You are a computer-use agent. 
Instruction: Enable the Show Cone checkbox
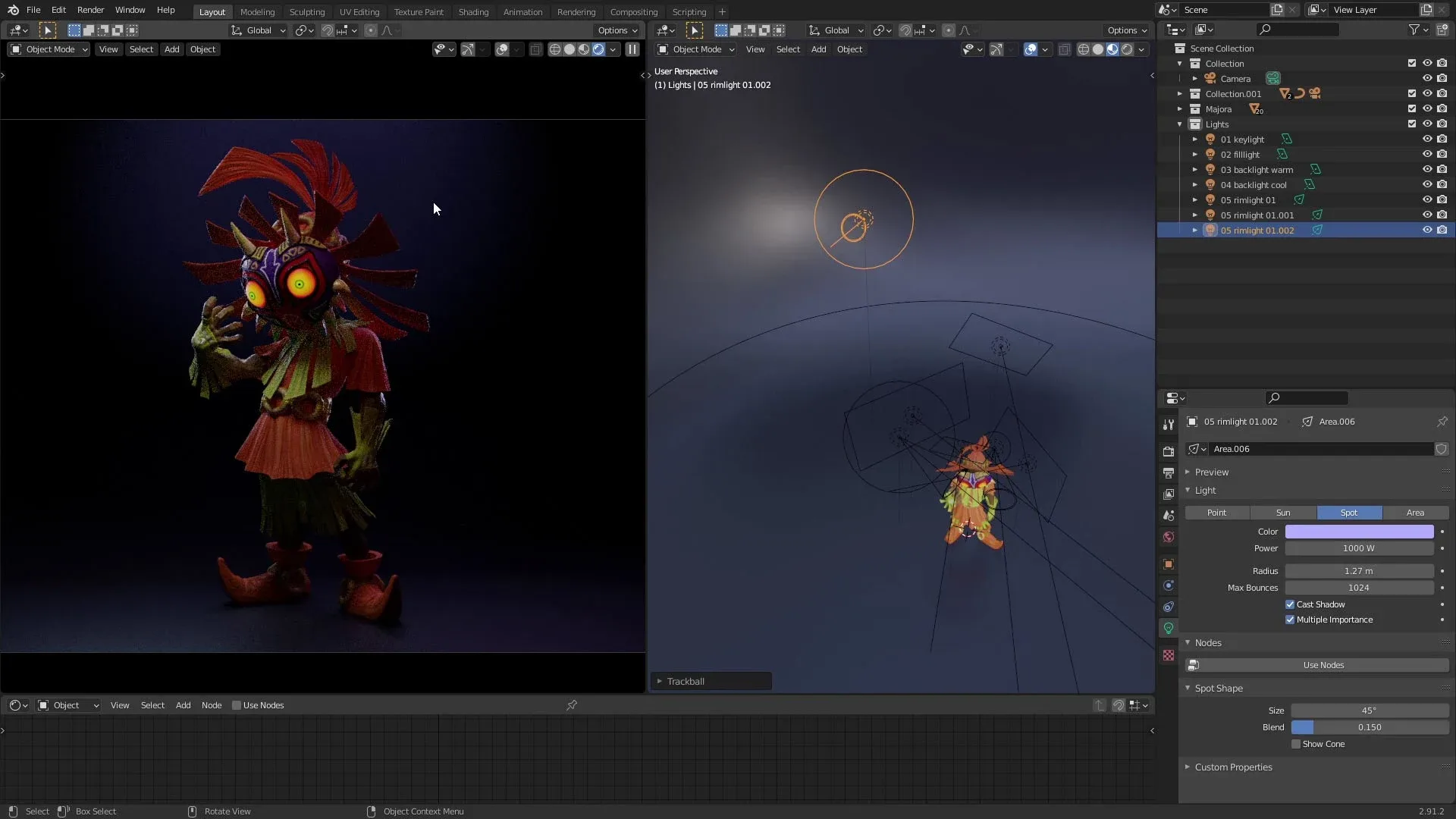tap(1296, 744)
